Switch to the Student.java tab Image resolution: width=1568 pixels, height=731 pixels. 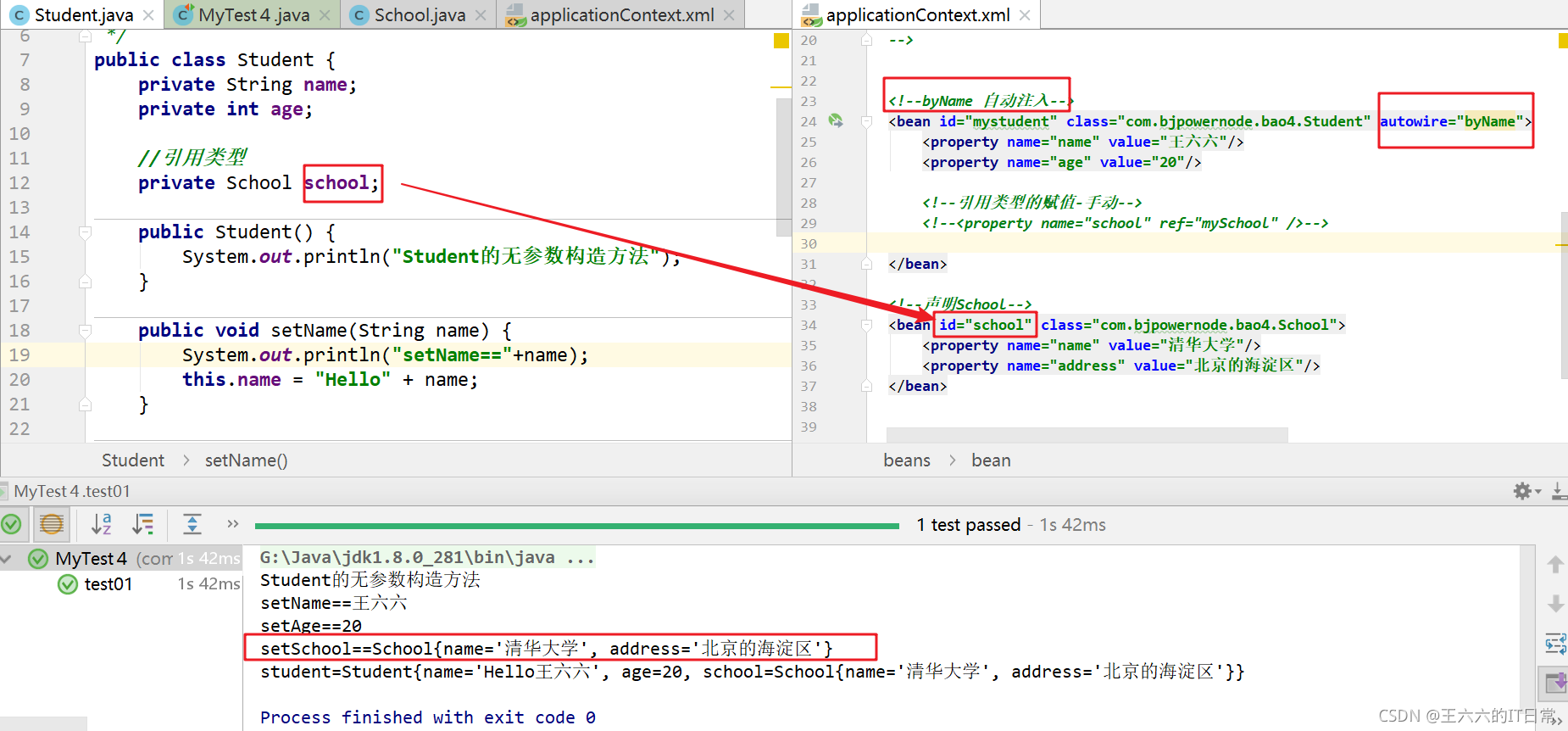click(84, 15)
